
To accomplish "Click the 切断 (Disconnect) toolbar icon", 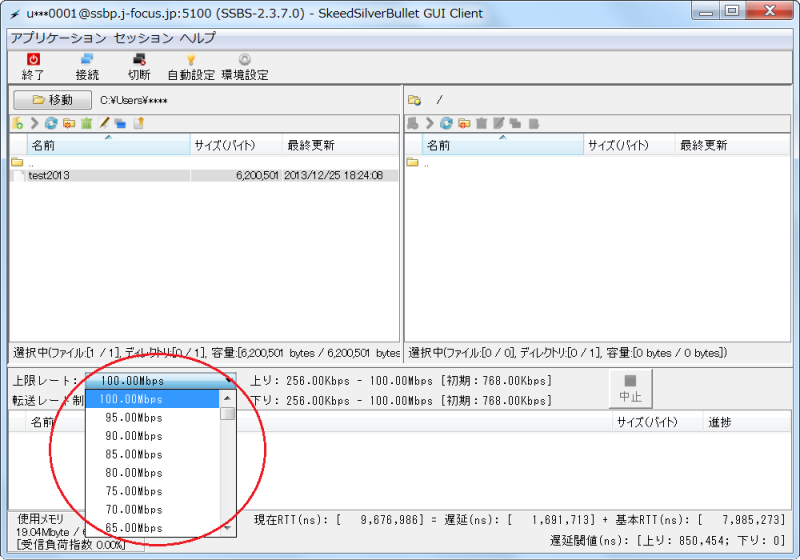I will pyautogui.click(x=139, y=66).
